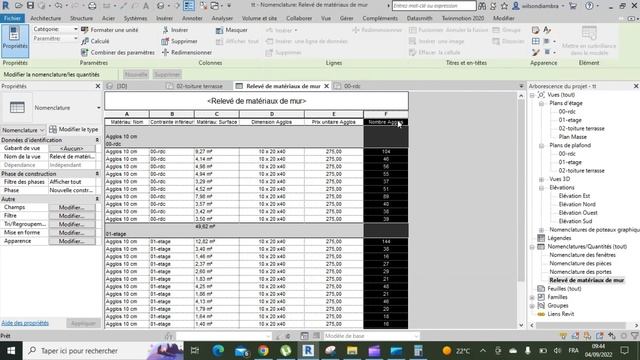Switch to the 00-rdc view tab

click(x=348, y=86)
